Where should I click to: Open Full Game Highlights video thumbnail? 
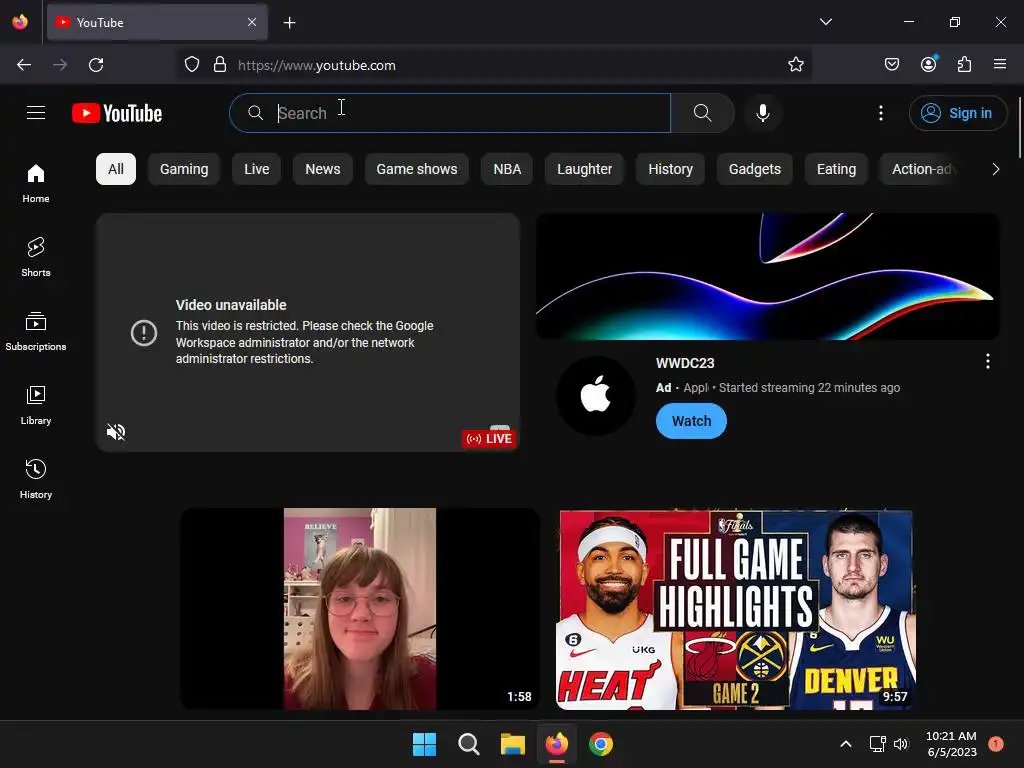pos(735,609)
